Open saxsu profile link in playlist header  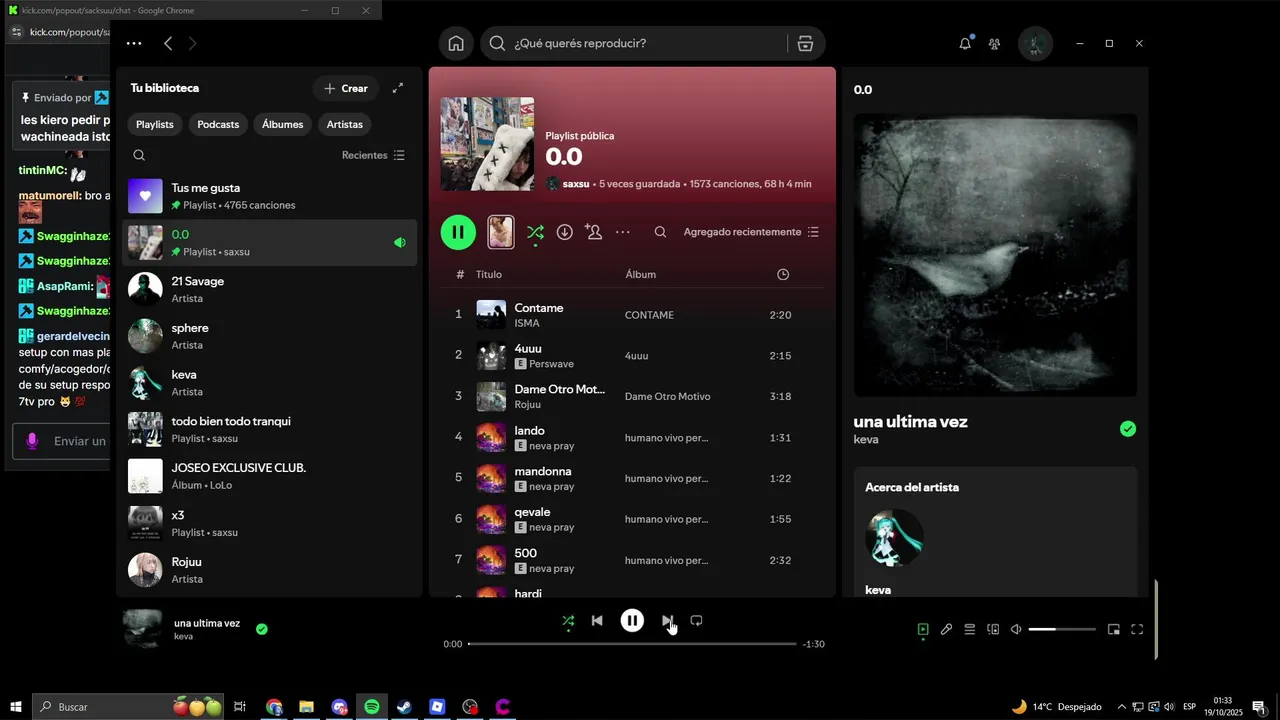[x=576, y=184]
